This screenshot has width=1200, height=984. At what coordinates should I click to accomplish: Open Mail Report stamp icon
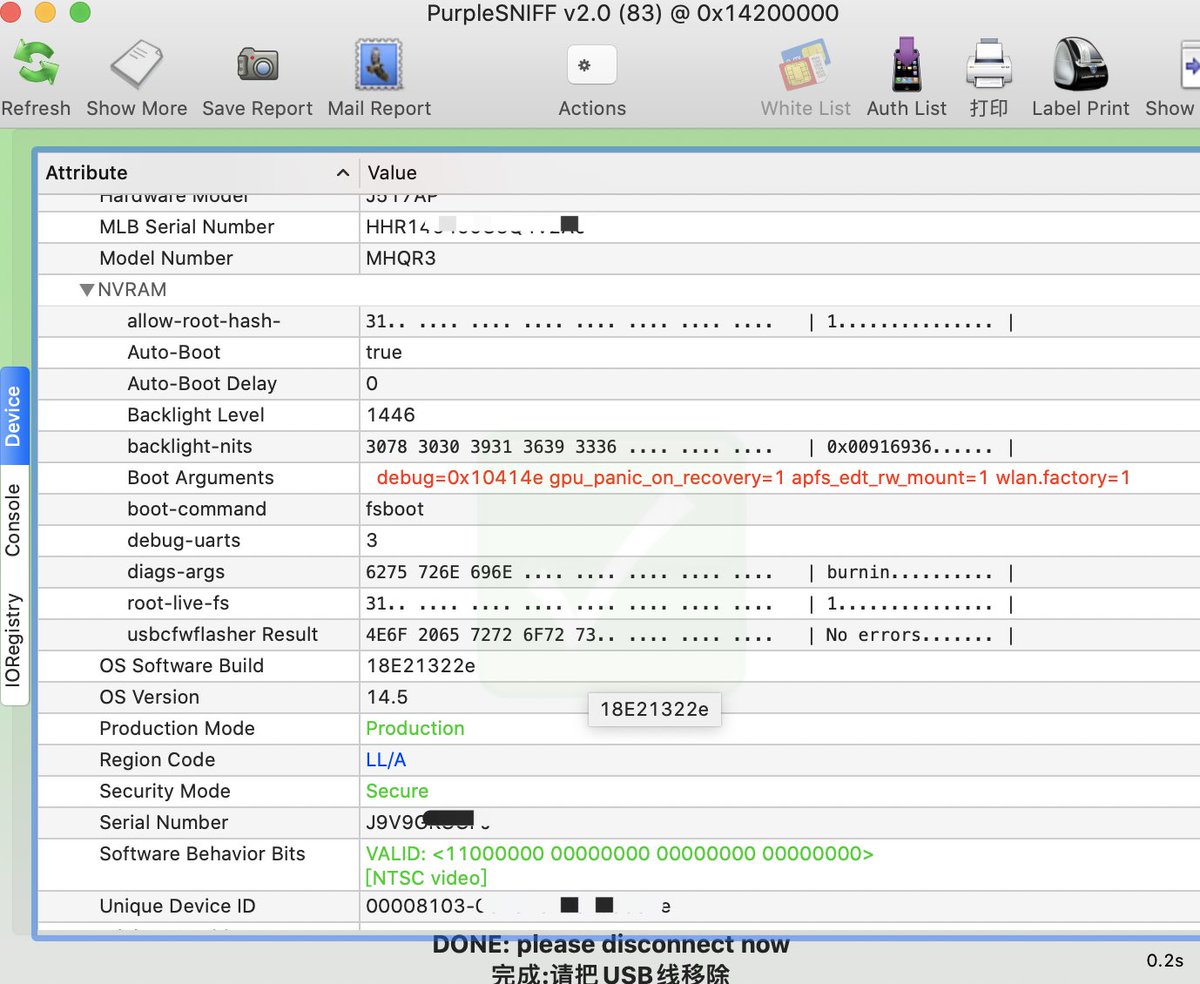379,64
